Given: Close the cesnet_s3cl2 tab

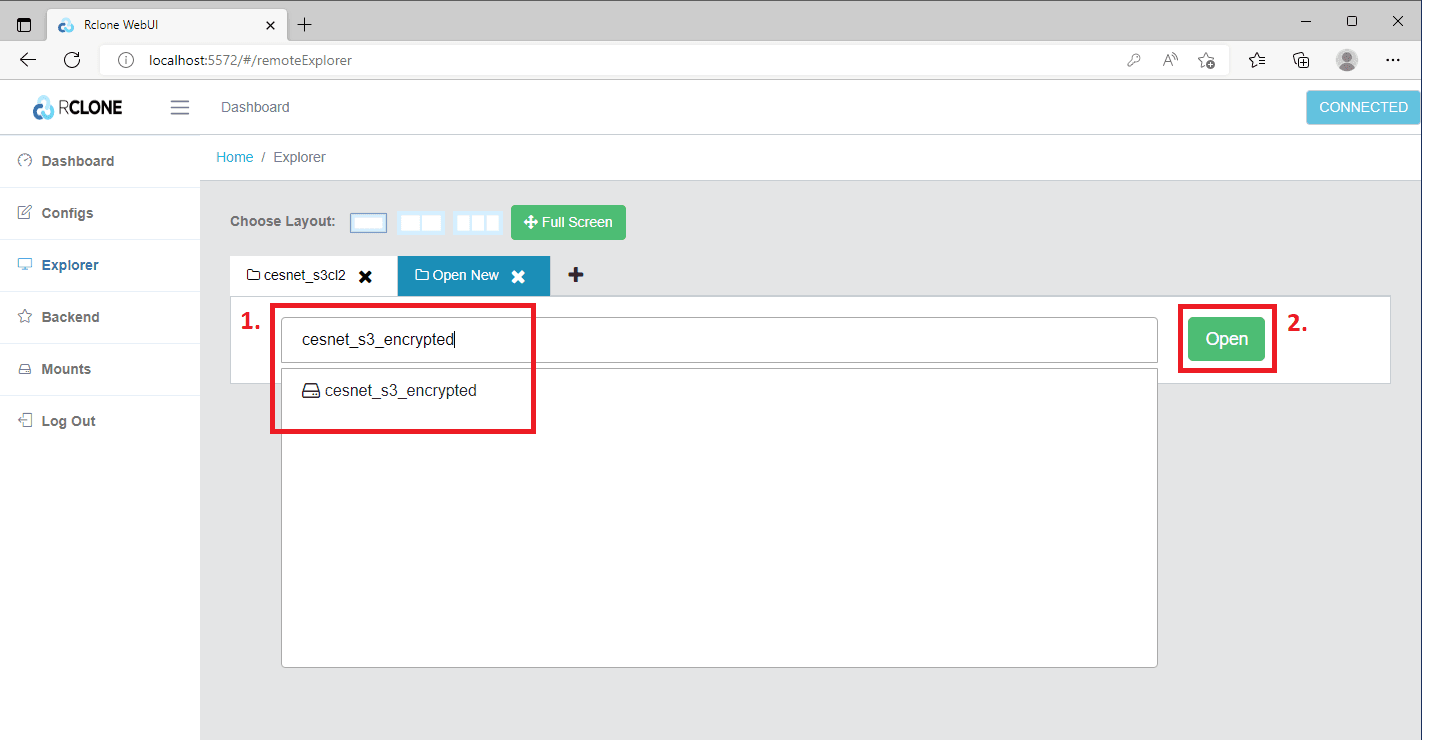Looking at the screenshot, I should [366, 276].
